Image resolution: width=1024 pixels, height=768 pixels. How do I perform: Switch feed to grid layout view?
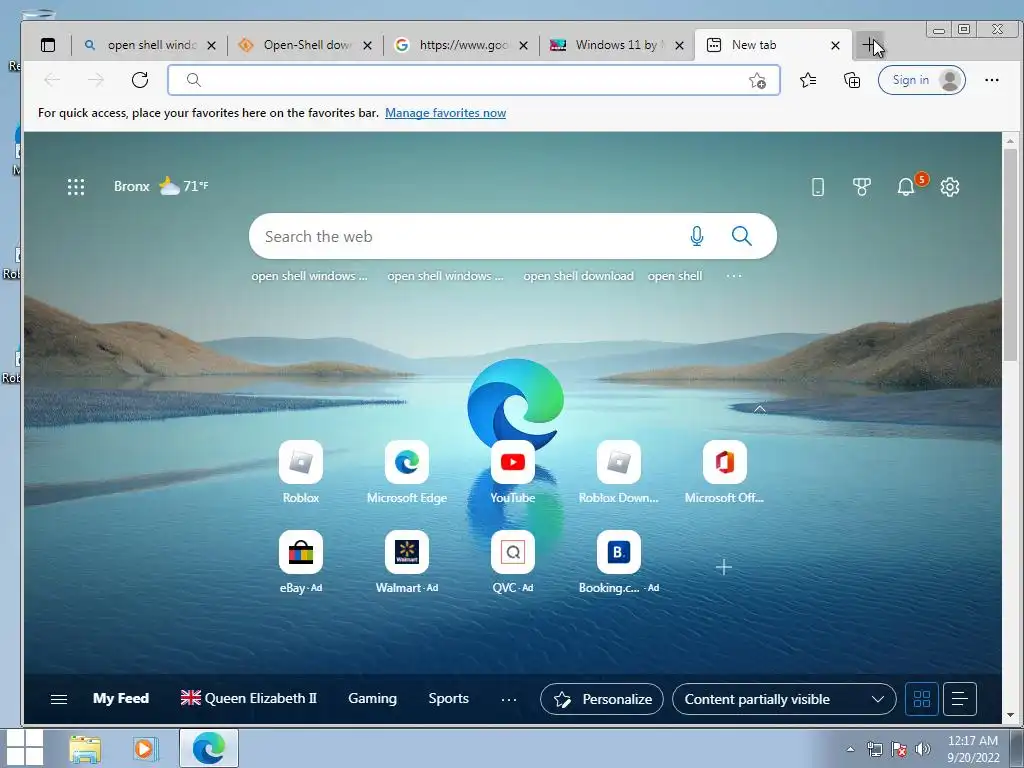tap(921, 699)
